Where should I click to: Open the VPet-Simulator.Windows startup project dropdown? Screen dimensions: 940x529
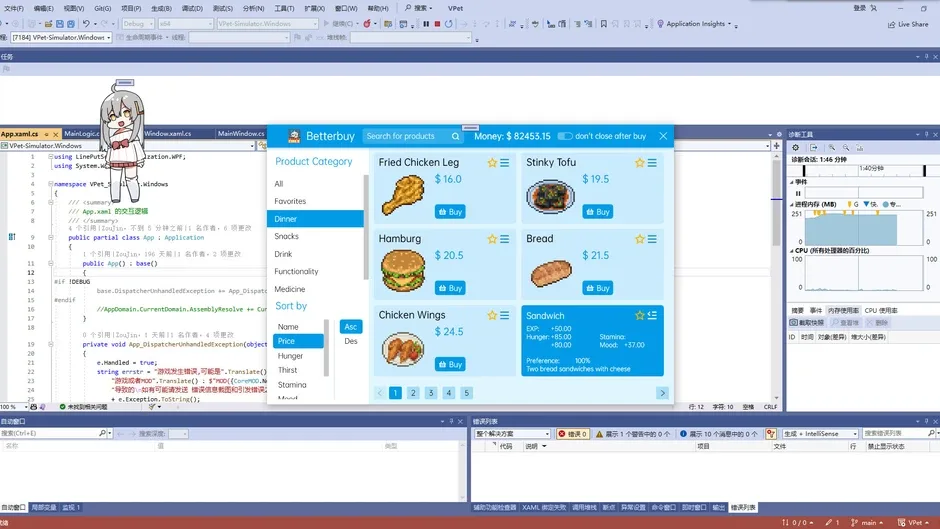point(267,24)
